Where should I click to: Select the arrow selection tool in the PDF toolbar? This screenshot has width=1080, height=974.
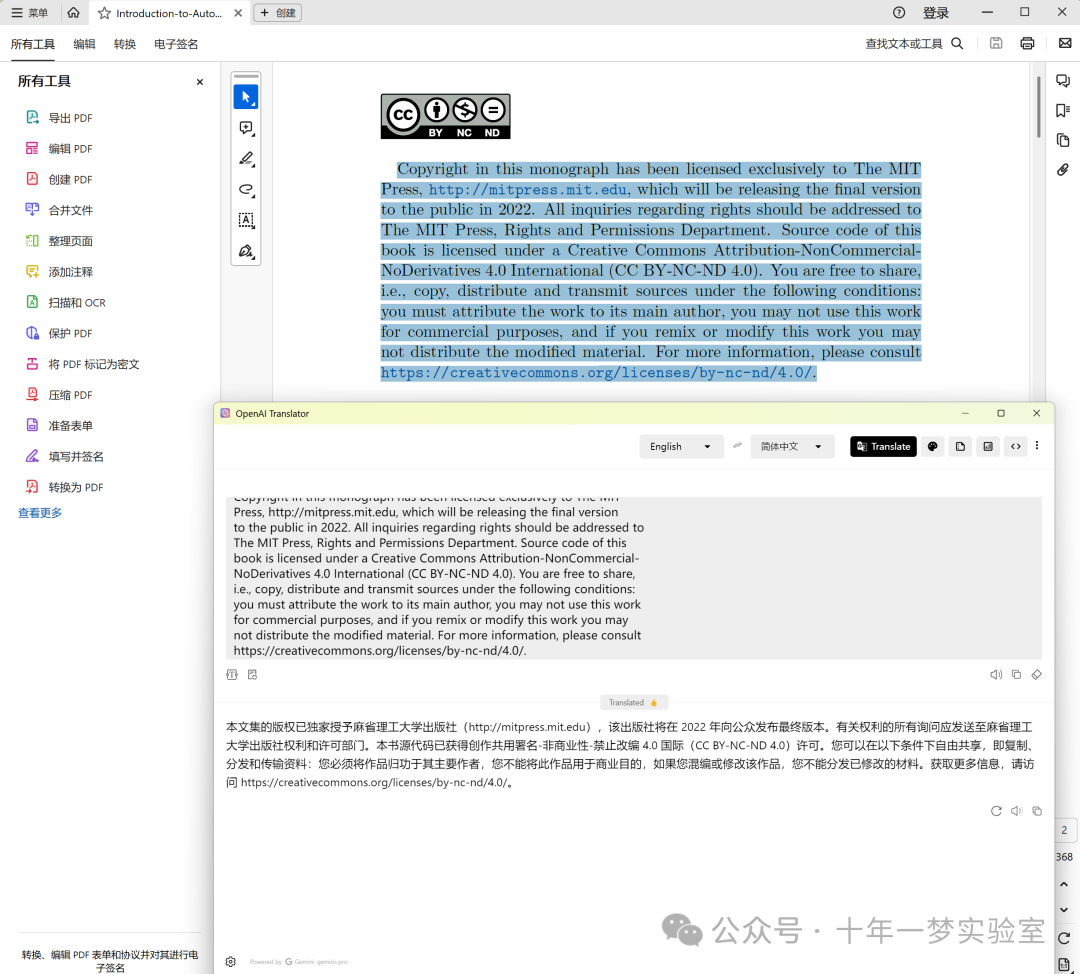[x=246, y=97]
